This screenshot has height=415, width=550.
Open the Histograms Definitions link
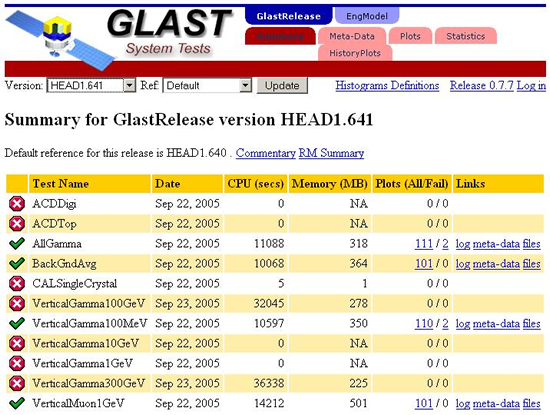387,85
